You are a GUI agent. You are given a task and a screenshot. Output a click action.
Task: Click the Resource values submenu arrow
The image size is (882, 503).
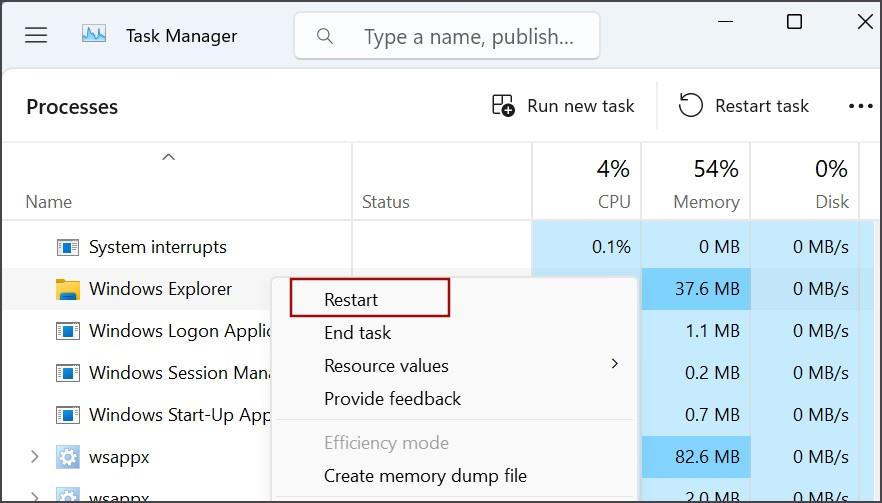[615, 364]
